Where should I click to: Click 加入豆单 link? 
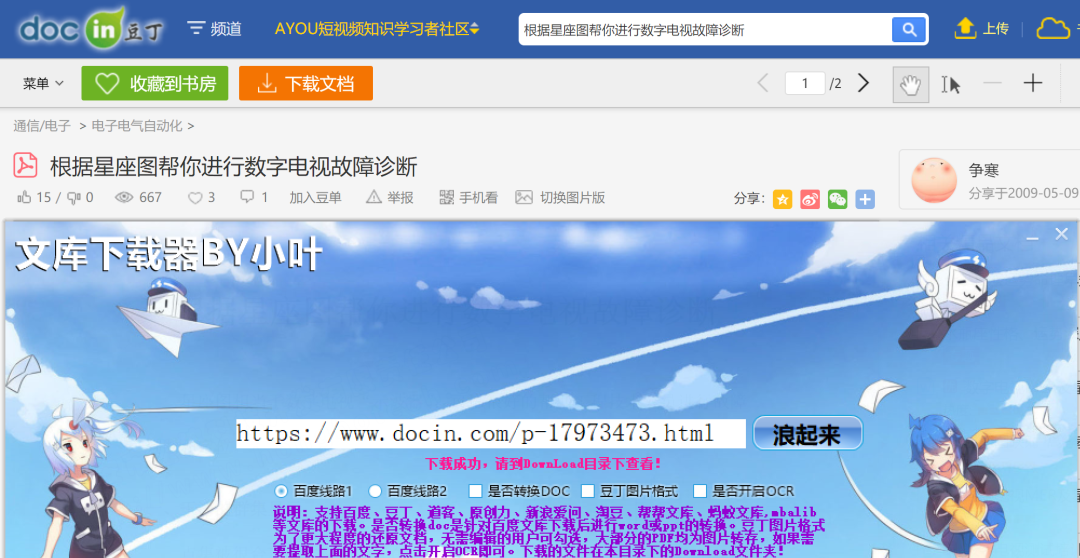point(315,198)
